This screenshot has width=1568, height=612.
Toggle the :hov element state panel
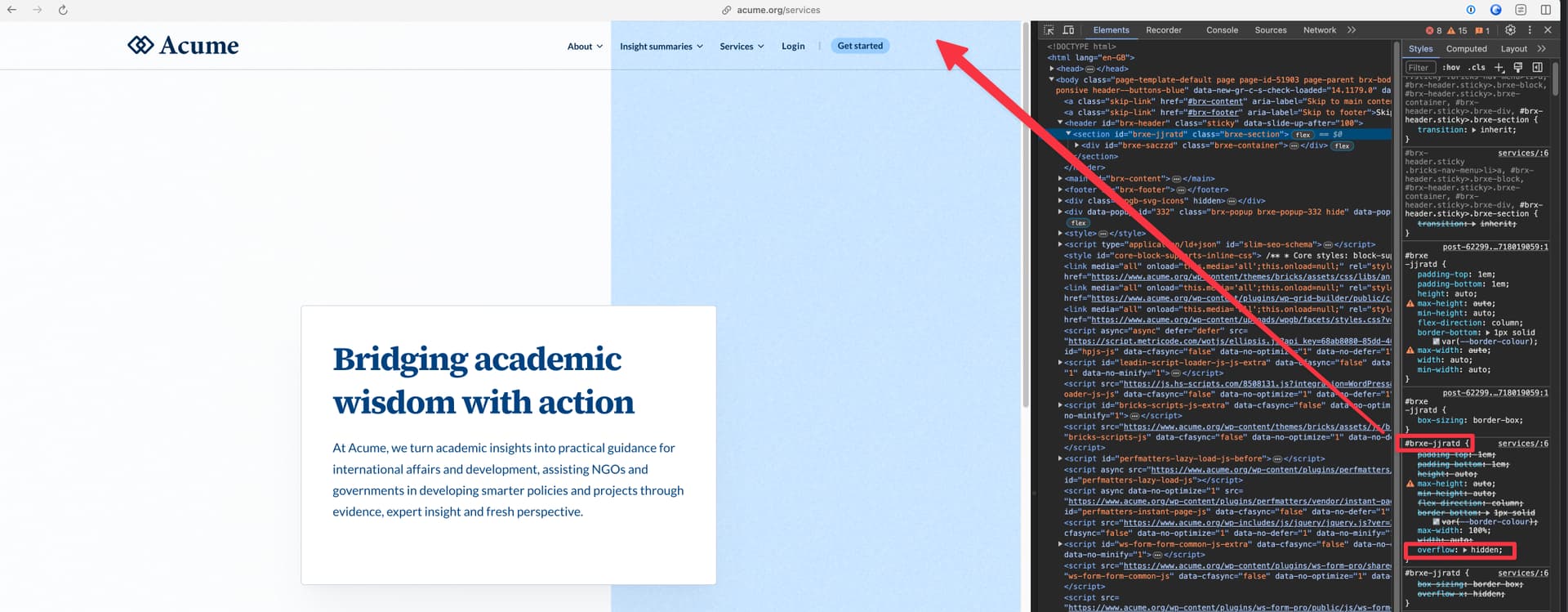tap(1451, 68)
